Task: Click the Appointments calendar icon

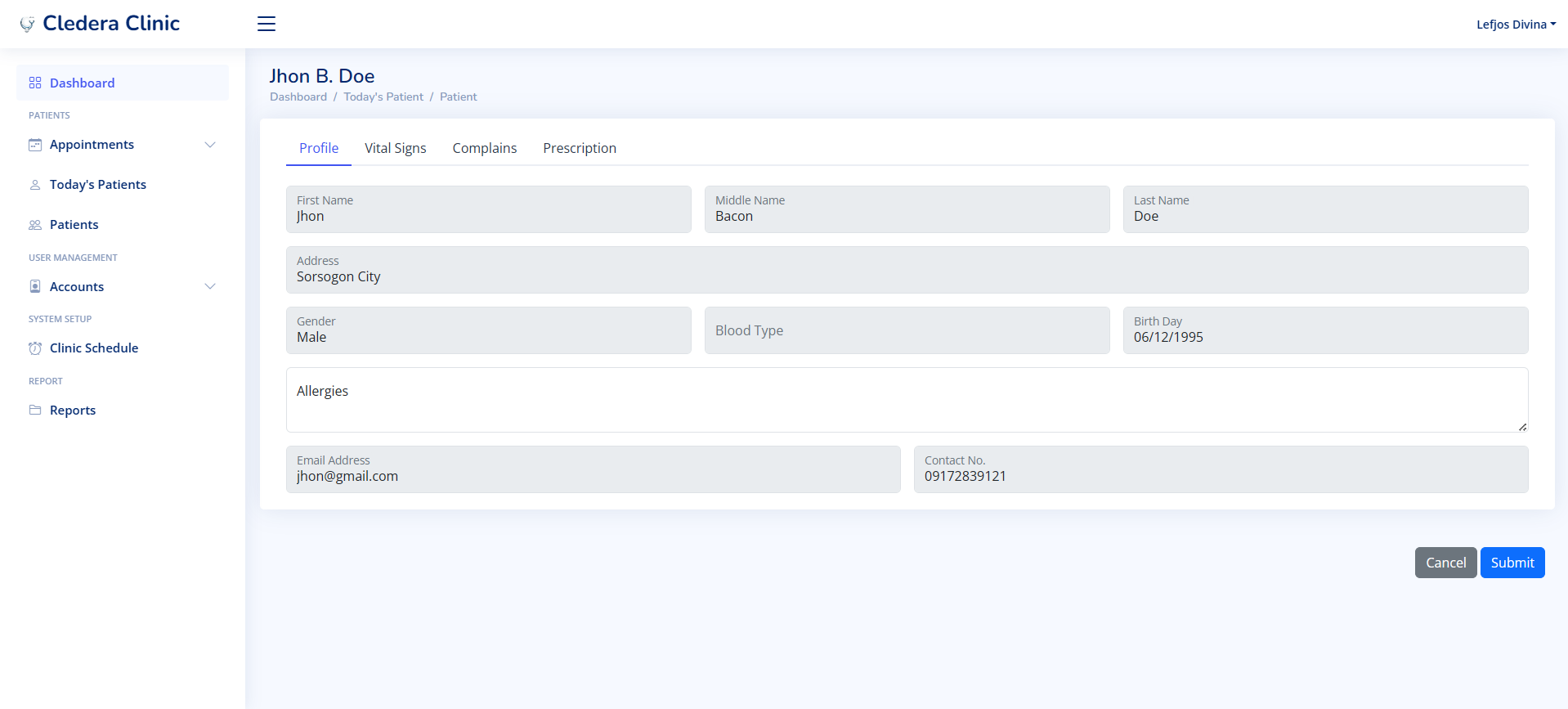Action: pyautogui.click(x=35, y=145)
